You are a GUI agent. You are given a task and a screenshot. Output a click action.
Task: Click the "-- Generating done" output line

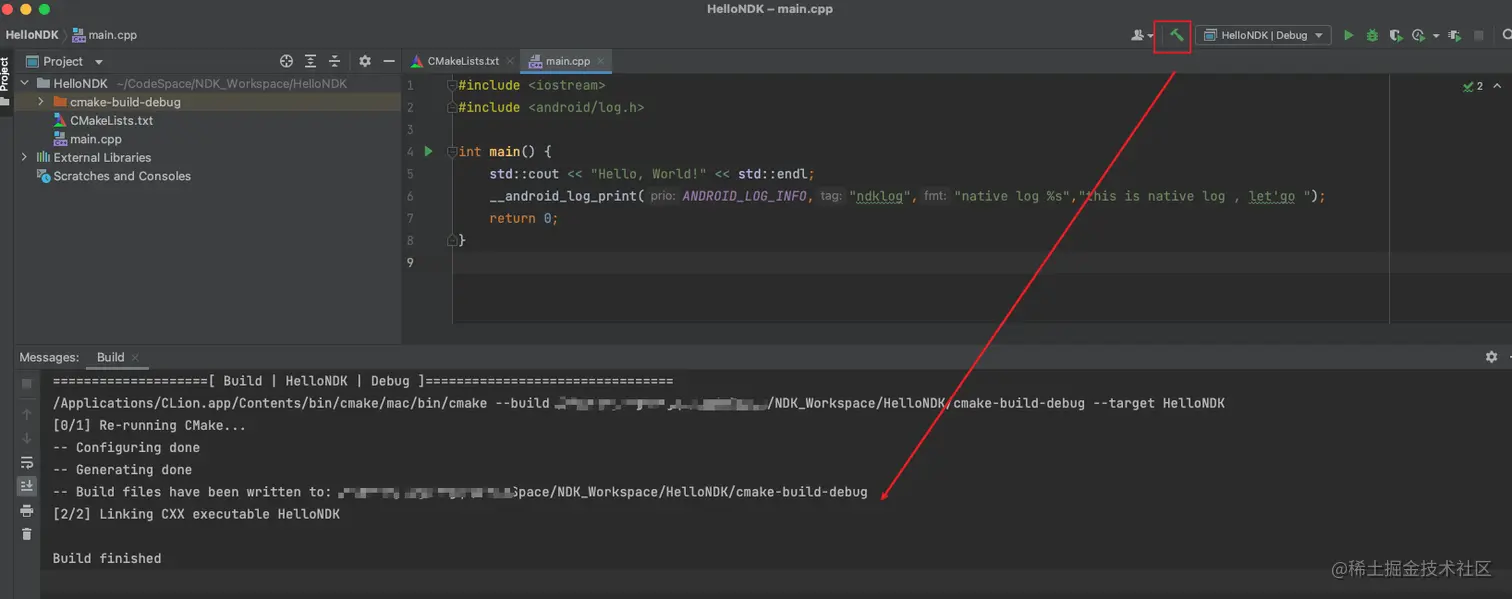122,470
